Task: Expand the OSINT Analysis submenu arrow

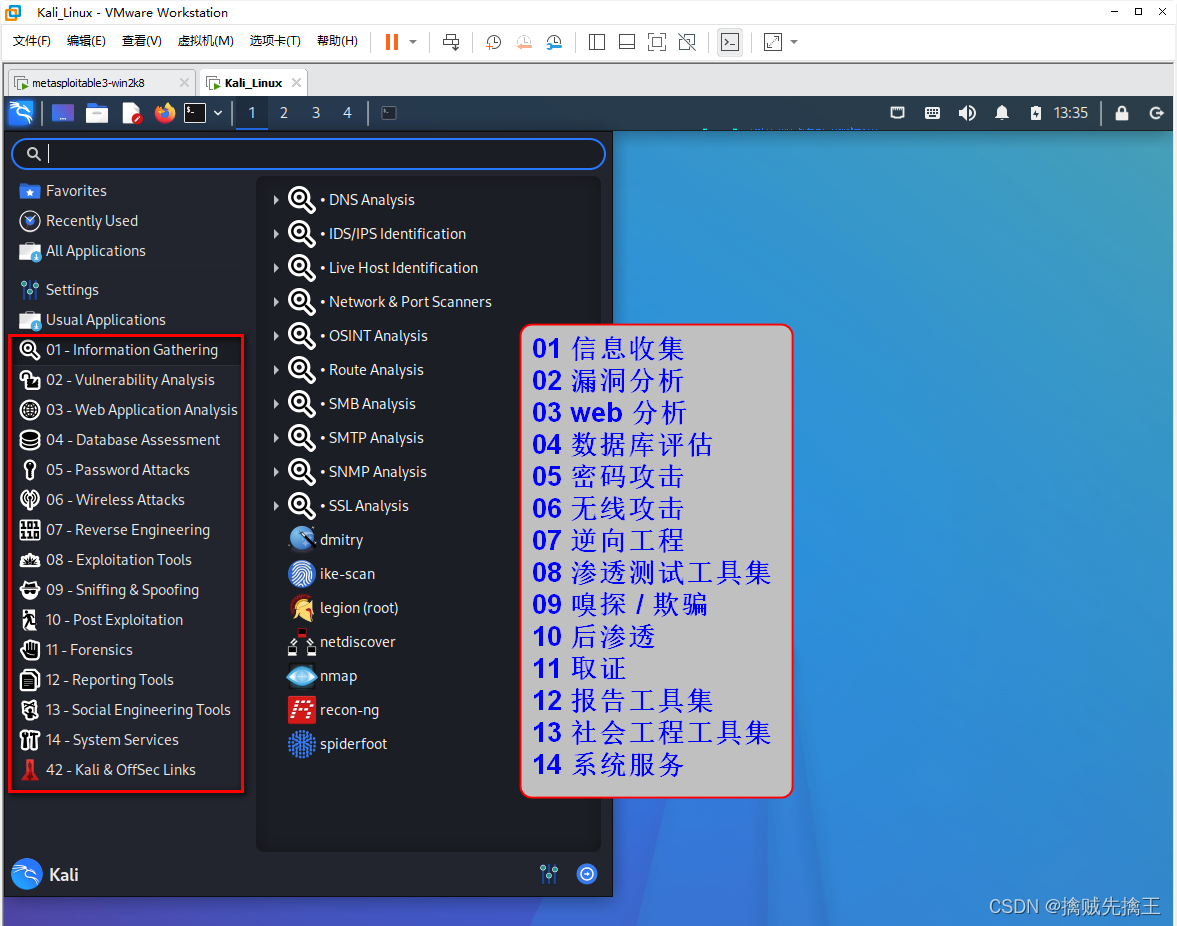Action: 276,335
